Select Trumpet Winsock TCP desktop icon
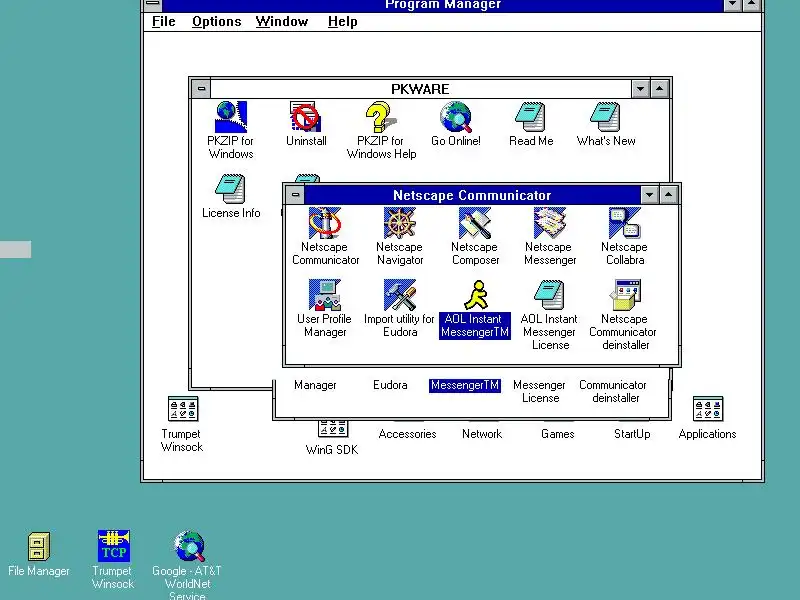 coord(113,546)
